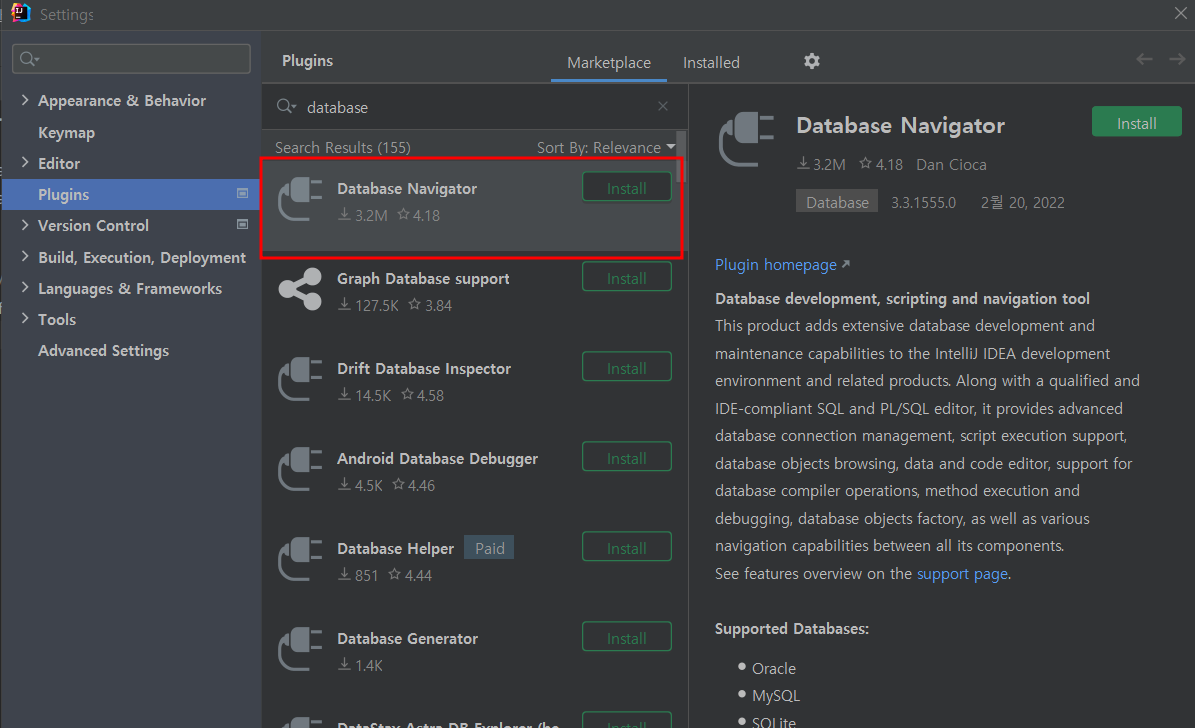Click the Version Control project-settings indicator icon

click(242, 225)
